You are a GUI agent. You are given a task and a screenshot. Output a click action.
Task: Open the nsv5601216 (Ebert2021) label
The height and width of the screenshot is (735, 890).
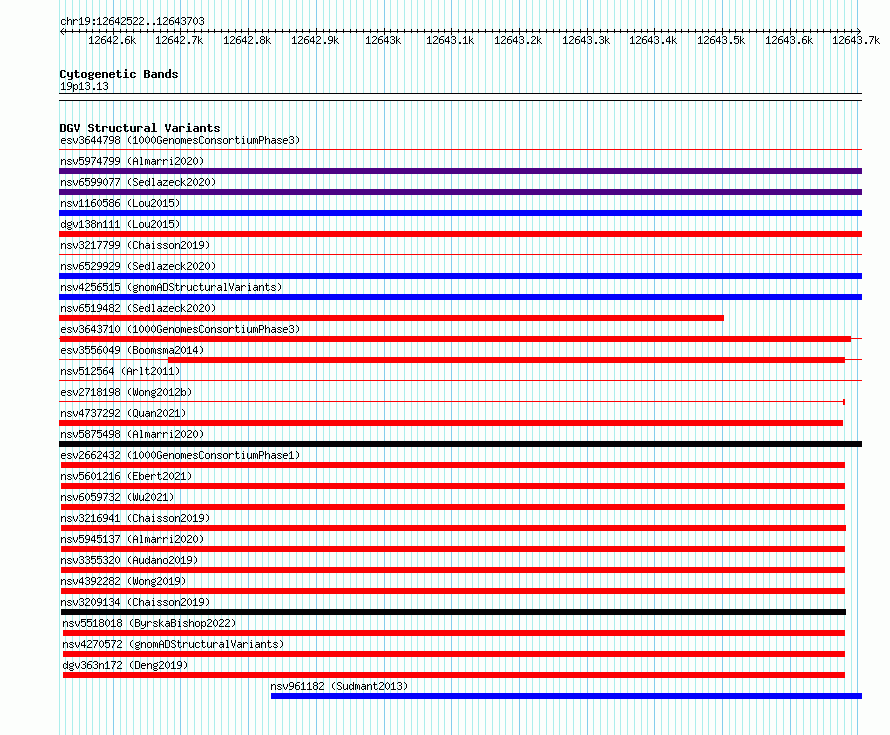(x=126, y=476)
